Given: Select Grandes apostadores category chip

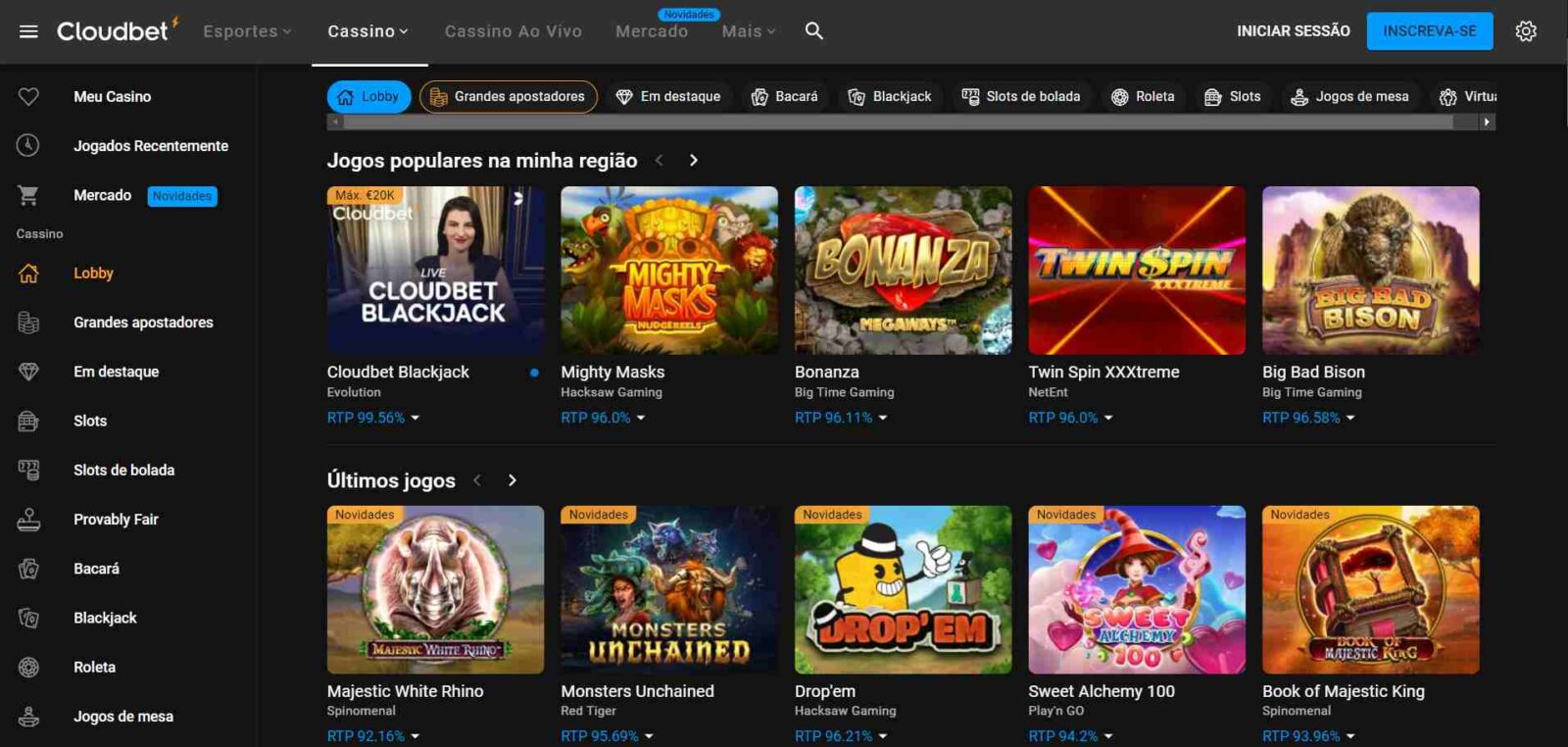Looking at the screenshot, I should pyautogui.click(x=508, y=96).
